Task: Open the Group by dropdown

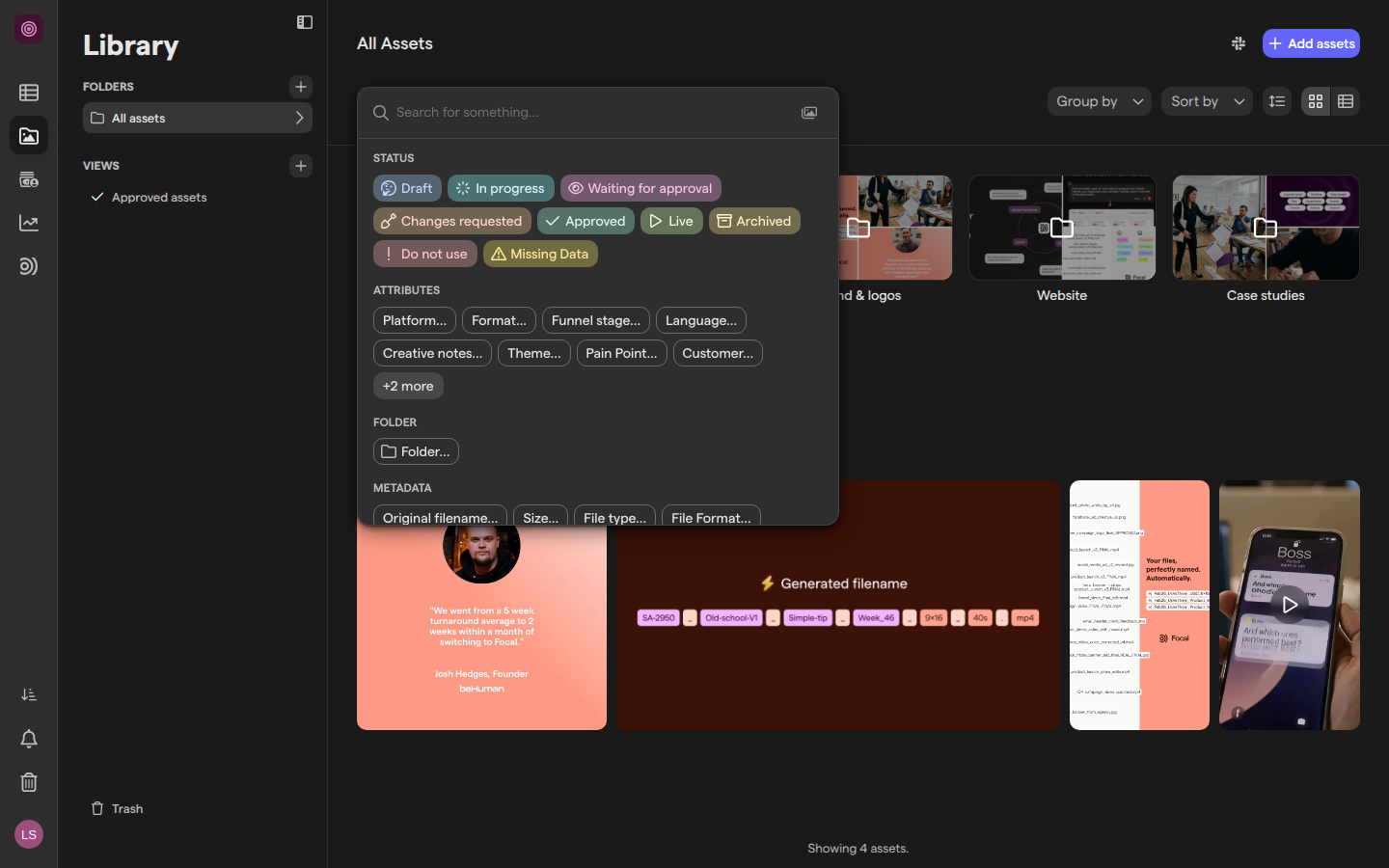Action: coord(1100,101)
